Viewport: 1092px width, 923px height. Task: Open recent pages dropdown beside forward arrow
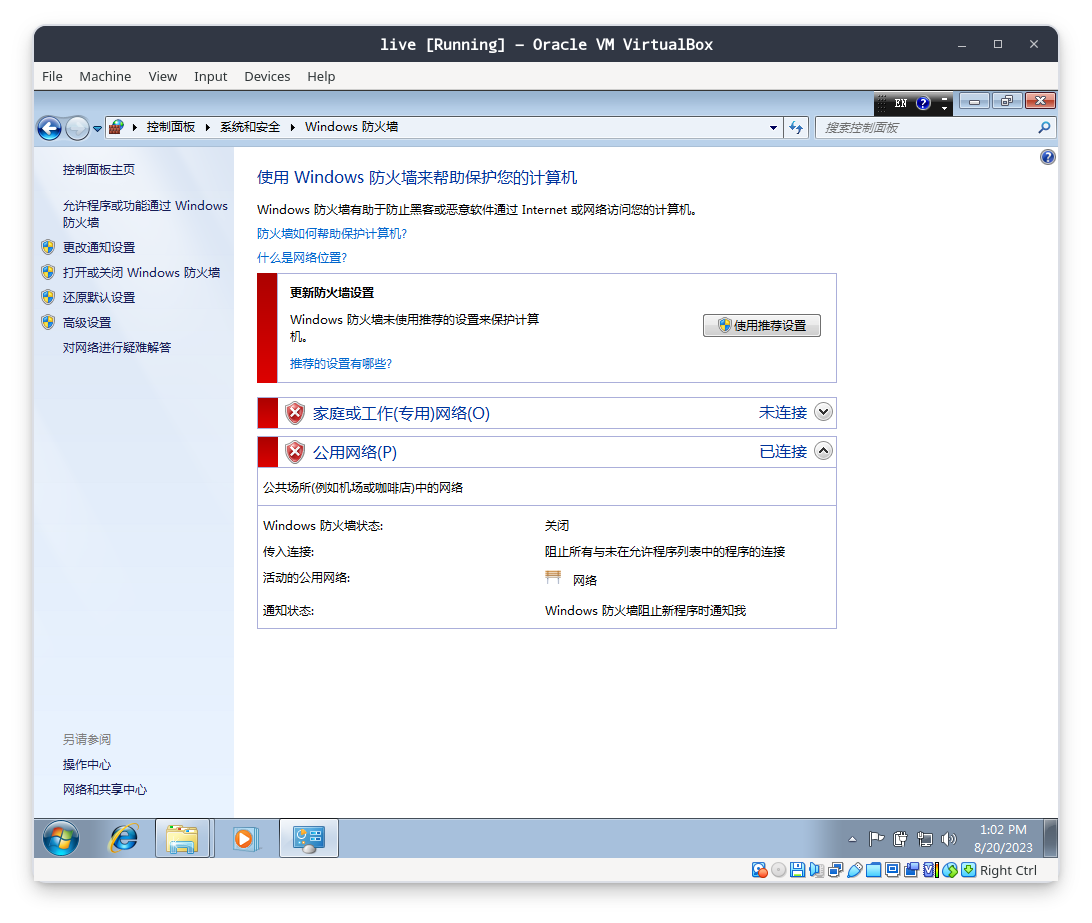98,128
